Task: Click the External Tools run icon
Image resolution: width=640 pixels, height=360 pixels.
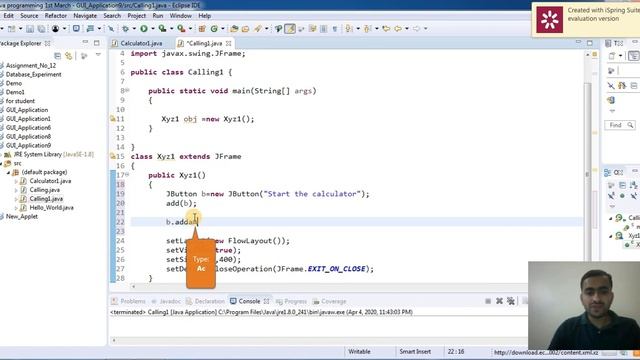Action: [181, 29]
